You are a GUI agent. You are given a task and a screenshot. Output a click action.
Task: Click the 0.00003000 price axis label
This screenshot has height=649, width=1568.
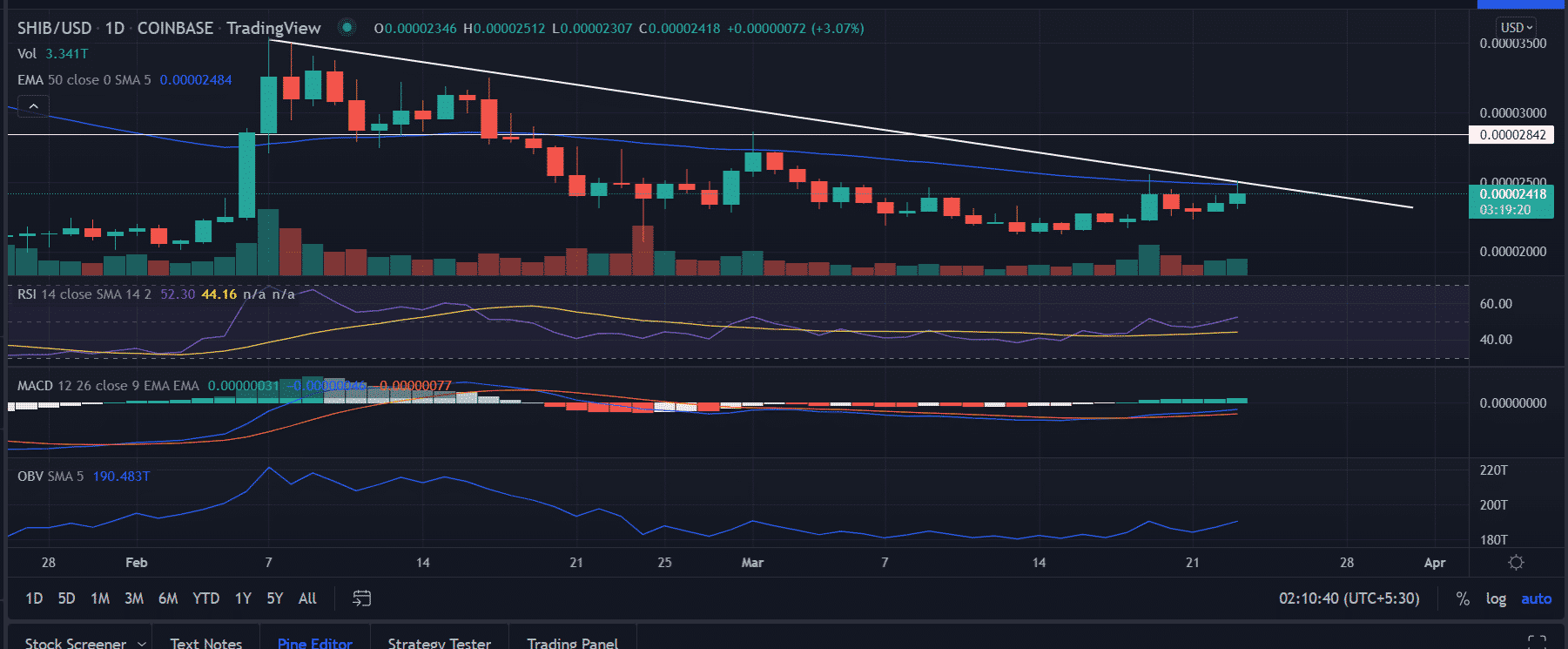1513,112
